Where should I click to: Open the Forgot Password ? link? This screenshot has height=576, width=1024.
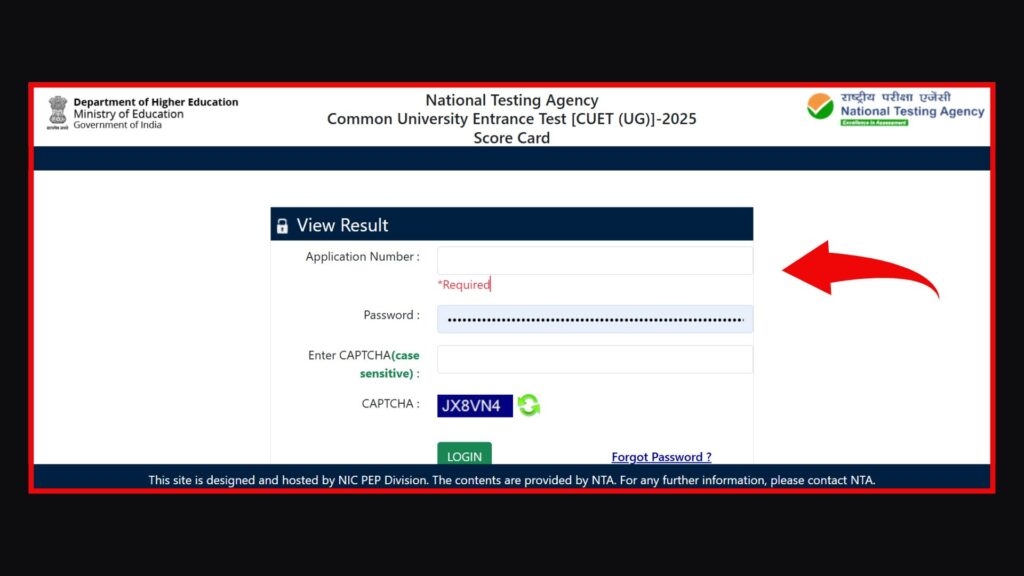tap(662, 456)
